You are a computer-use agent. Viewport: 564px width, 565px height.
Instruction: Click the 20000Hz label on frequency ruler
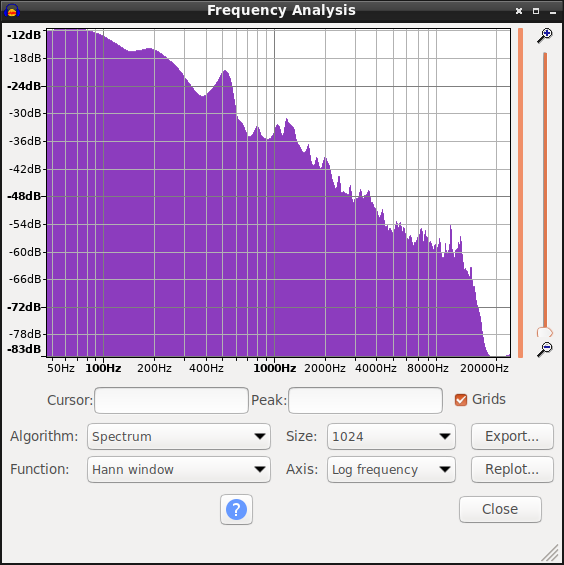pos(484,368)
